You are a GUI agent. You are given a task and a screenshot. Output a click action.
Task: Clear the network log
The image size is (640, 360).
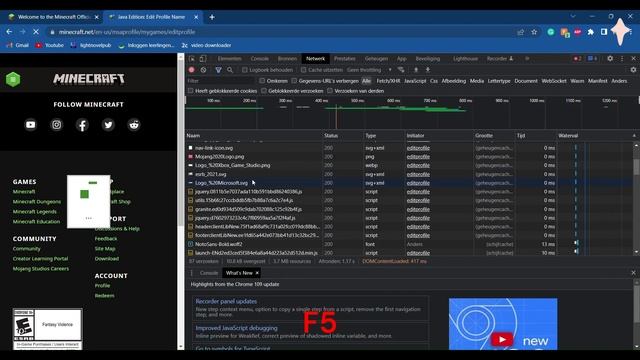pos(203,70)
